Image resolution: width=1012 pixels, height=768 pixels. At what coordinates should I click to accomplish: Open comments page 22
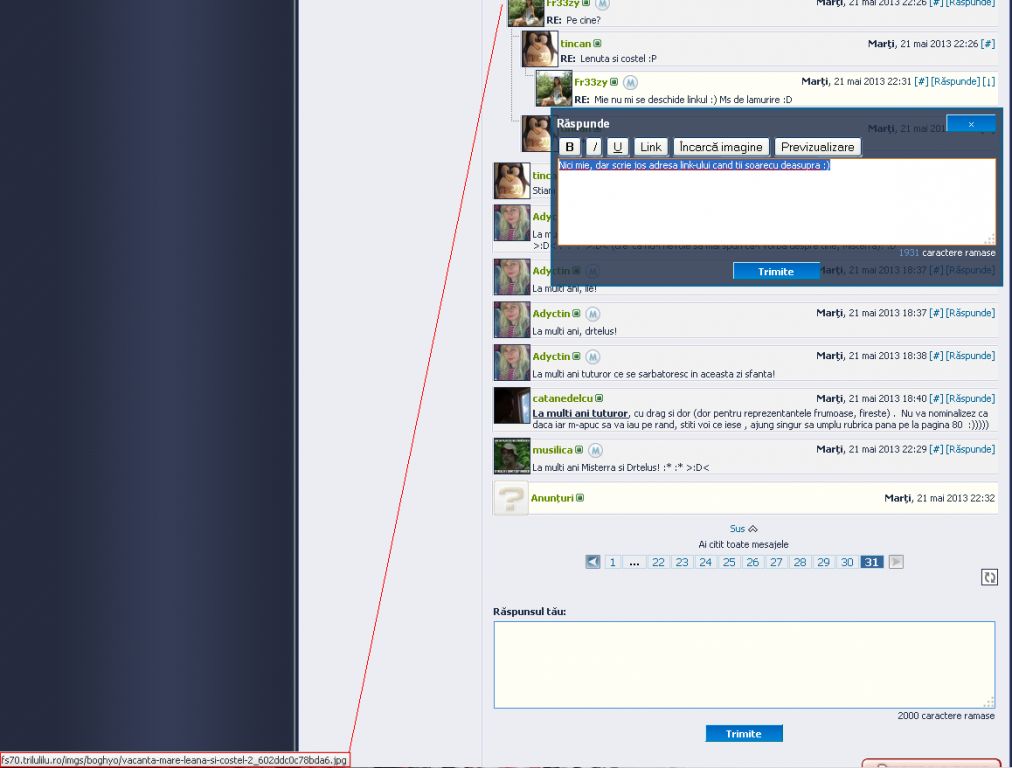coord(658,562)
